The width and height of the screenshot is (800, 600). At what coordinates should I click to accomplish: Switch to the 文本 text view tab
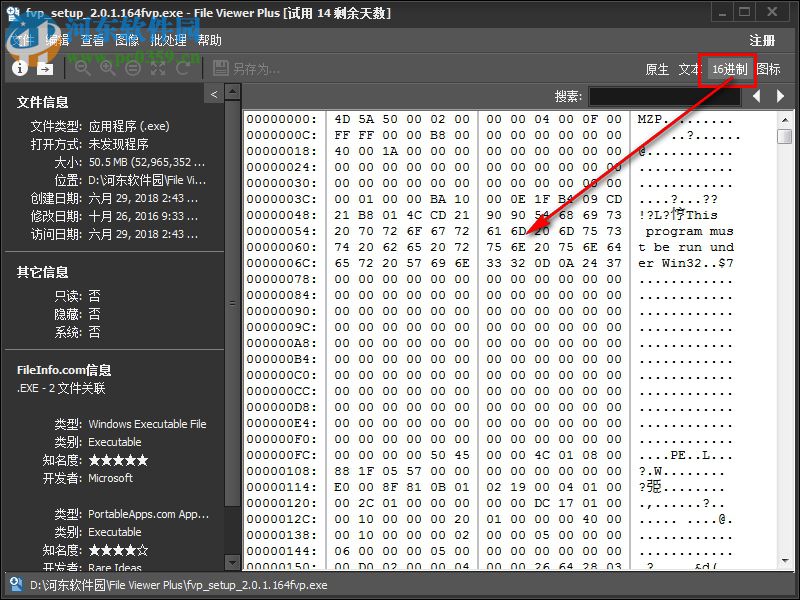click(x=688, y=68)
